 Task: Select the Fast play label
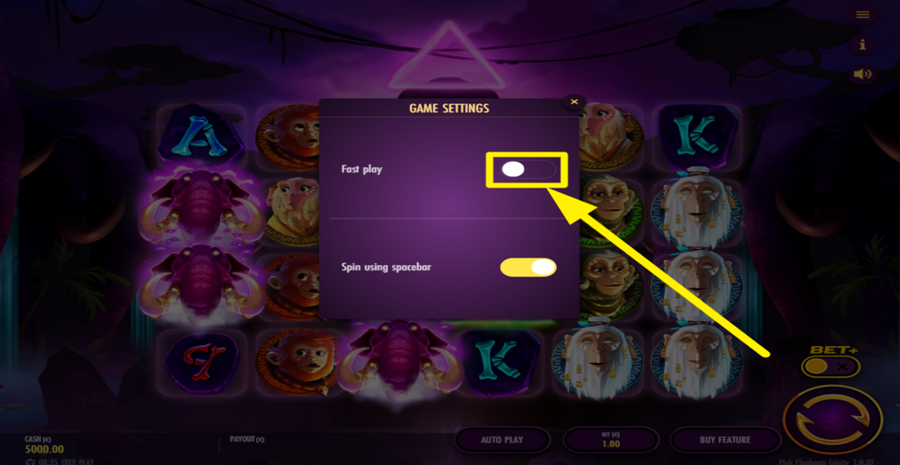pyautogui.click(x=362, y=169)
